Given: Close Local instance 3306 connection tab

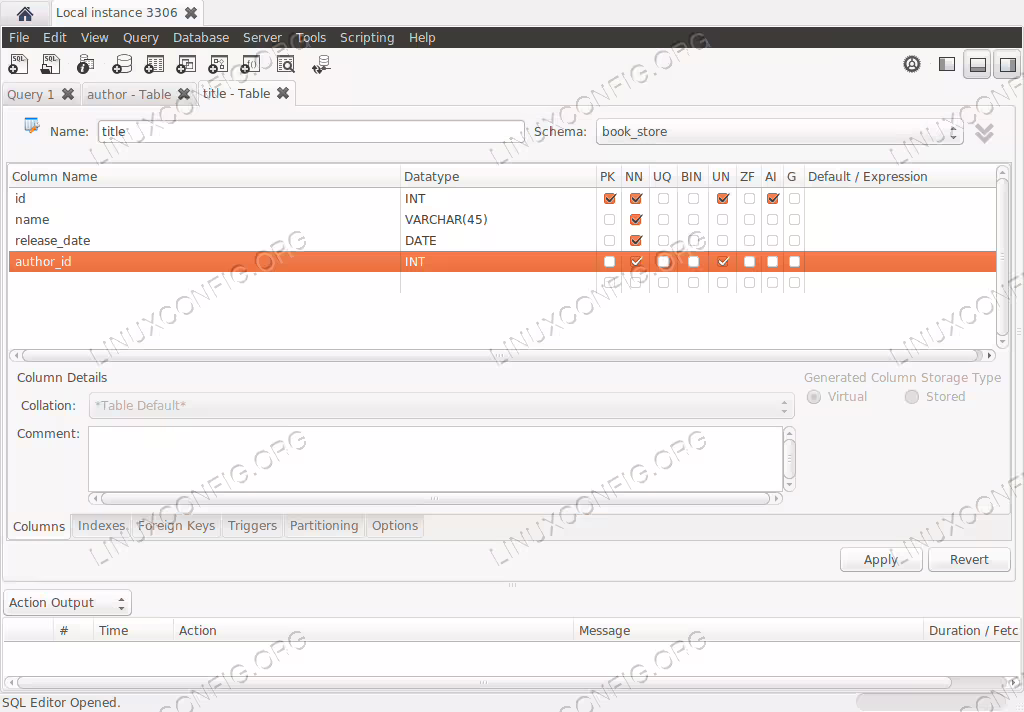Looking at the screenshot, I should (x=191, y=13).
